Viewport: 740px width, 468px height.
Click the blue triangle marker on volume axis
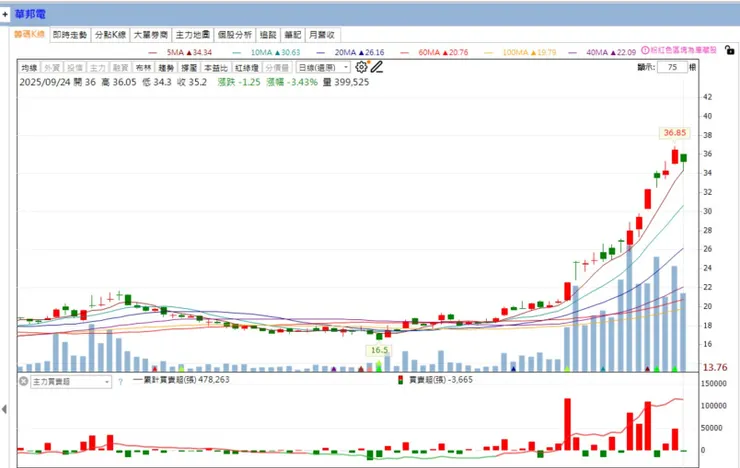[513, 368]
